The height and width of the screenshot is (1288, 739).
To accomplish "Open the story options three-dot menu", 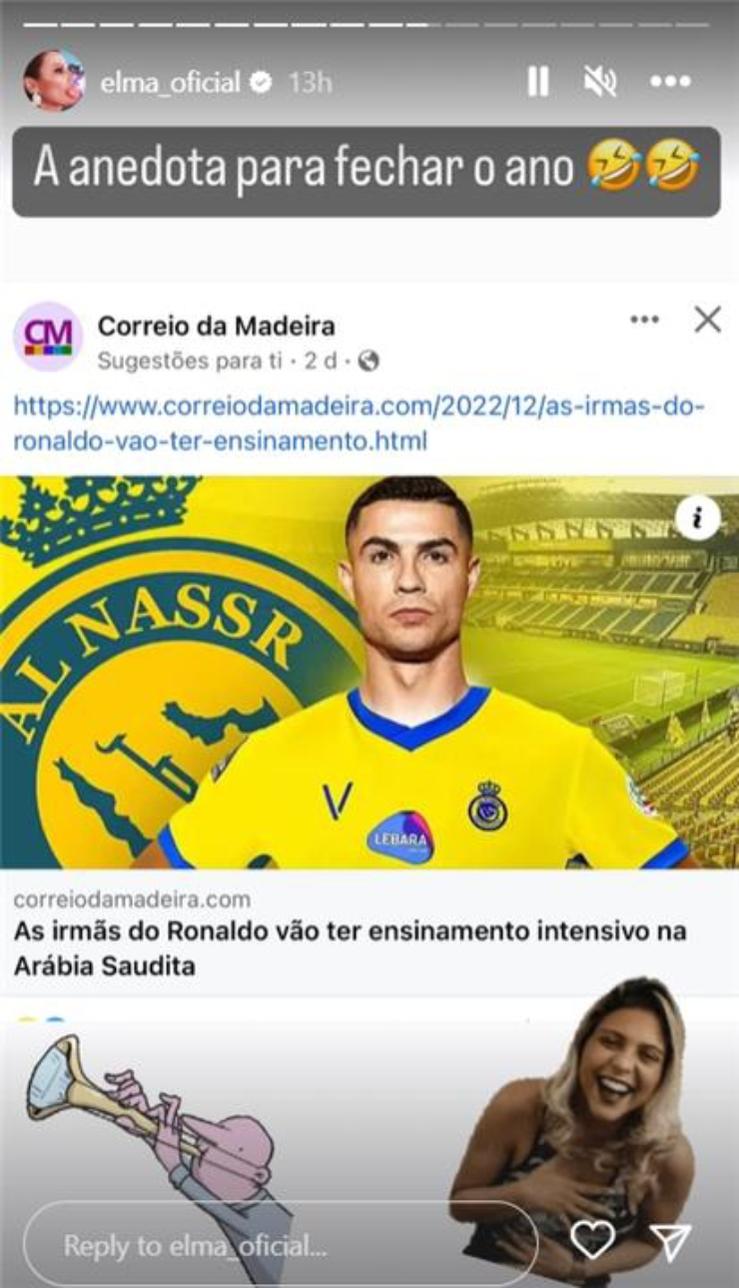I will click(x=670, y=82).
